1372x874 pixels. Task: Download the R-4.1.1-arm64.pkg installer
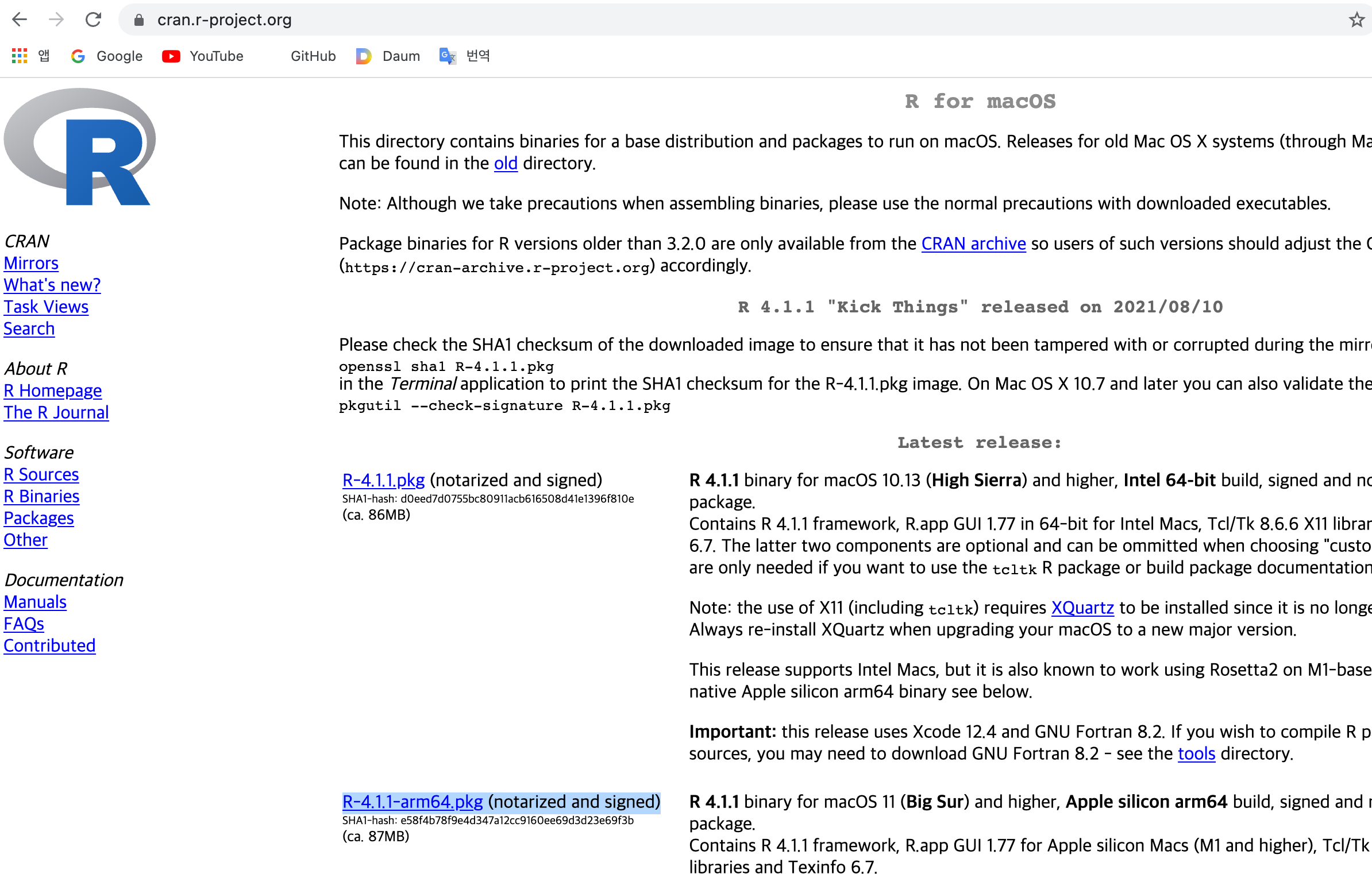412,802
